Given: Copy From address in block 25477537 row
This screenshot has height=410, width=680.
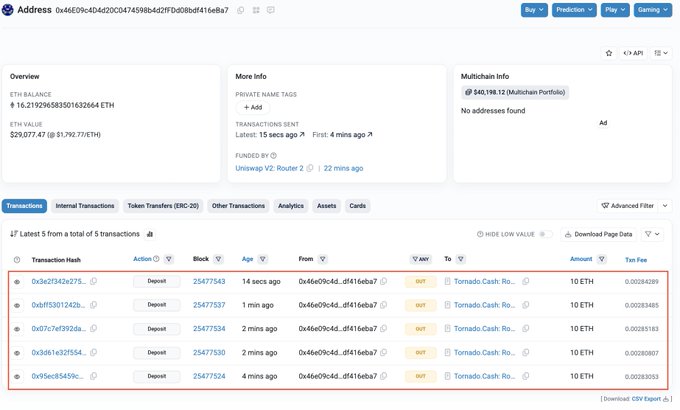Looking at the screenshot, I should [383, 305].
